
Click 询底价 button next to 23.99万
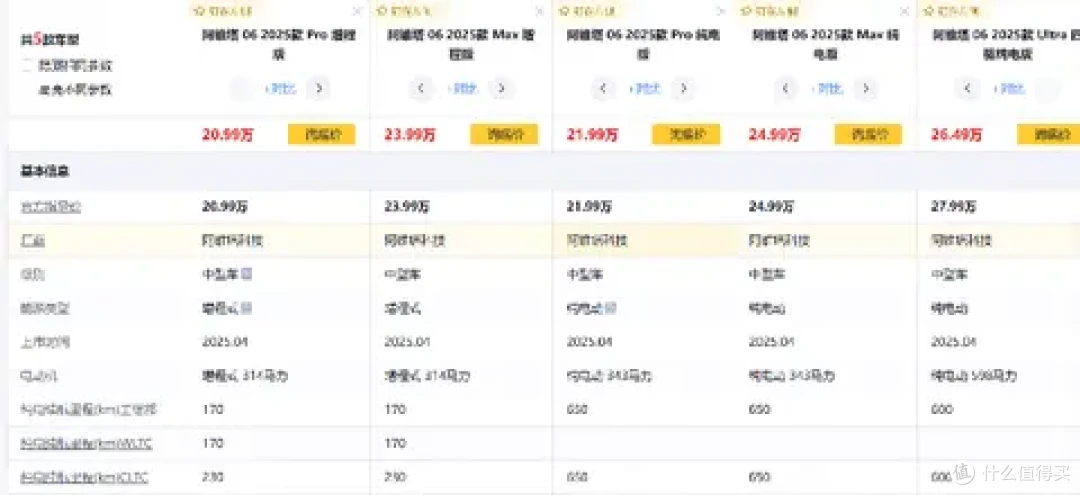coord(504,134)
